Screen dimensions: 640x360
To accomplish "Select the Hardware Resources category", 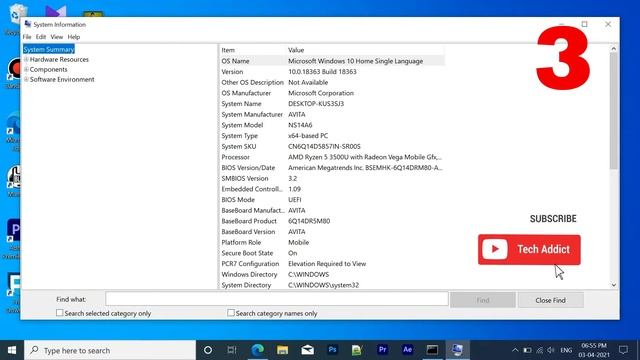I will [59, 59].
